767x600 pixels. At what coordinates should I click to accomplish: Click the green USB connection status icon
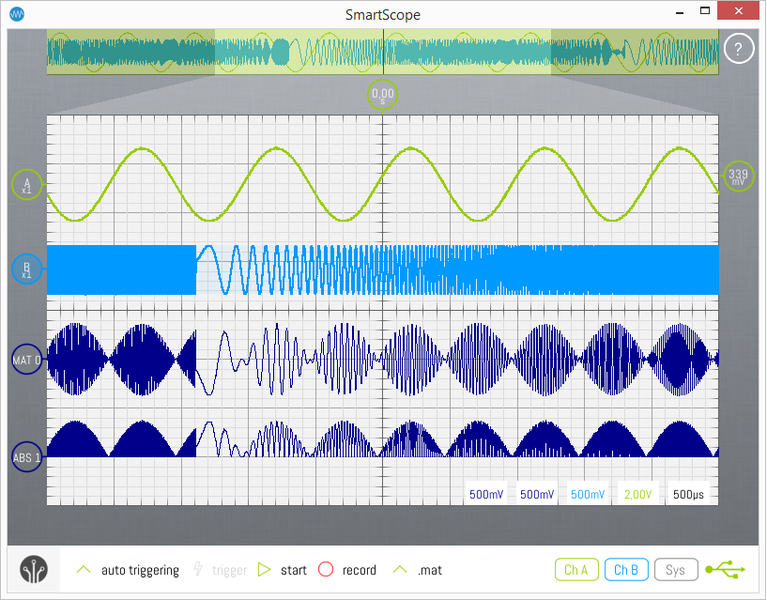point(725,570)
